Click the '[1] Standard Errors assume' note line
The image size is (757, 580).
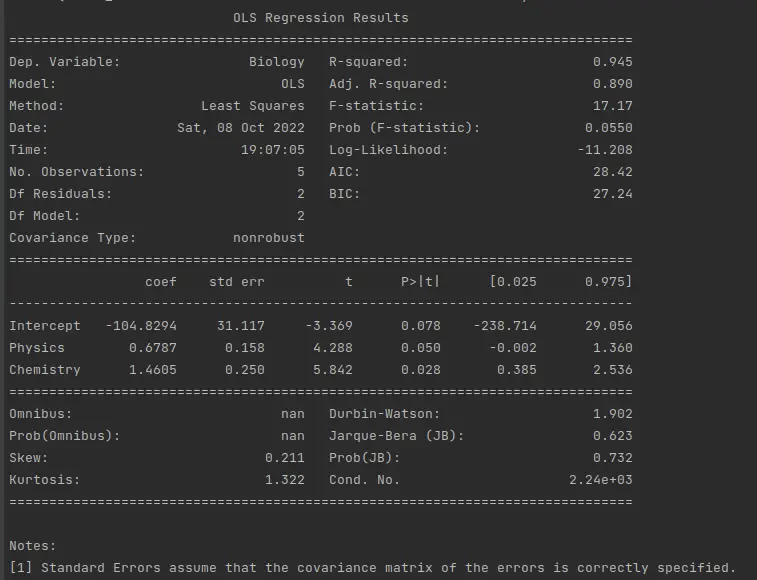pos(372,568)
